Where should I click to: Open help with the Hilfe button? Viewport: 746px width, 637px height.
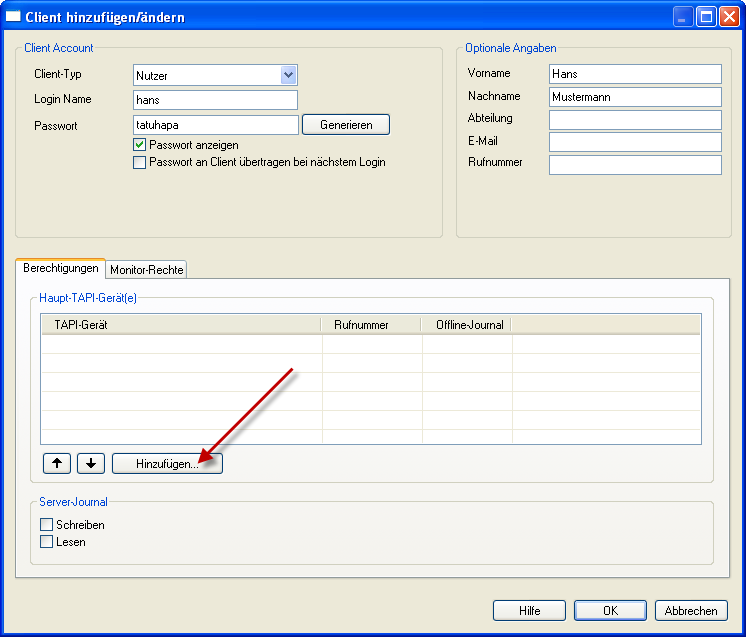coord(529,611)
